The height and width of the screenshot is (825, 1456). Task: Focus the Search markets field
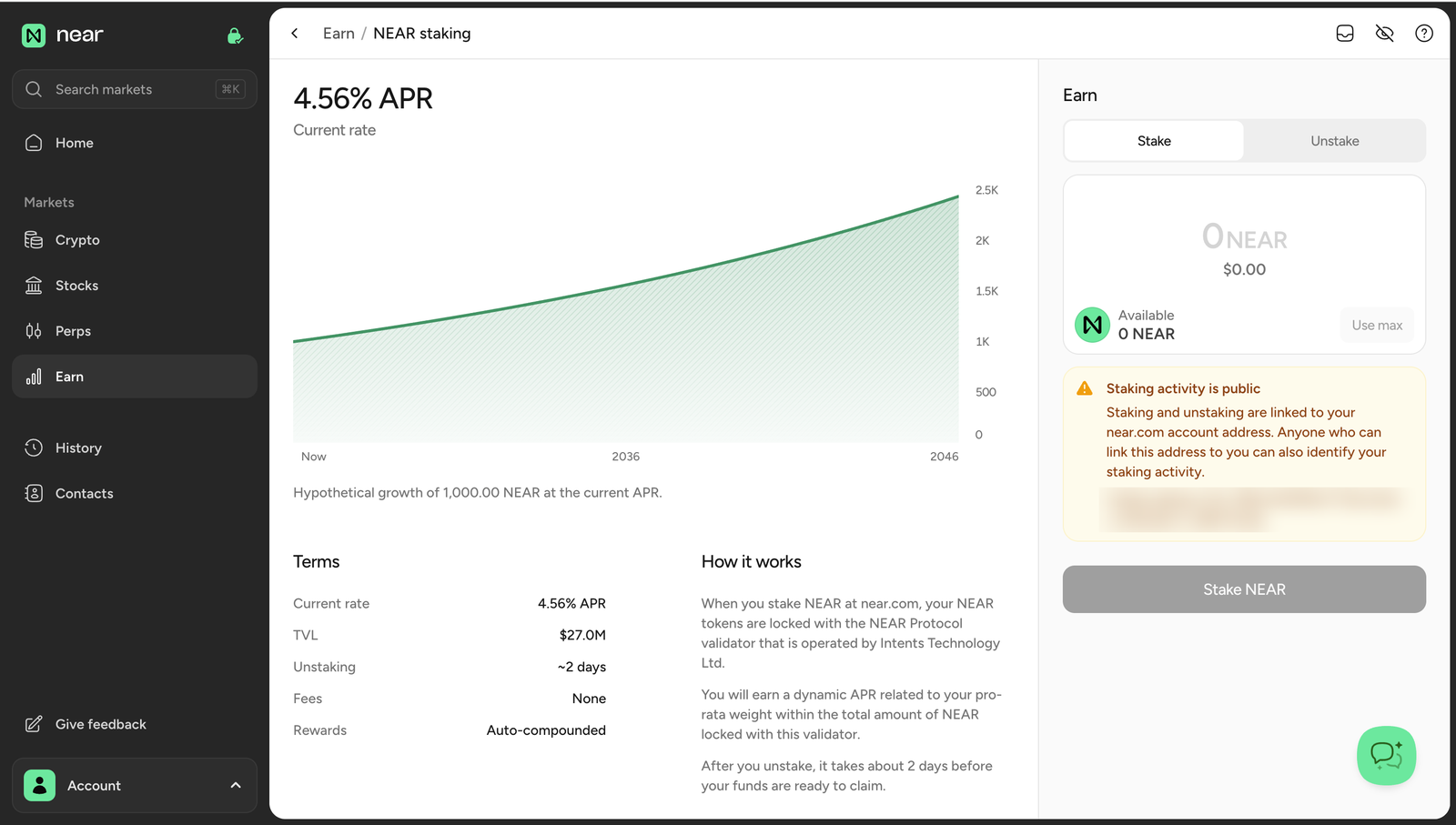coord(135,89)
